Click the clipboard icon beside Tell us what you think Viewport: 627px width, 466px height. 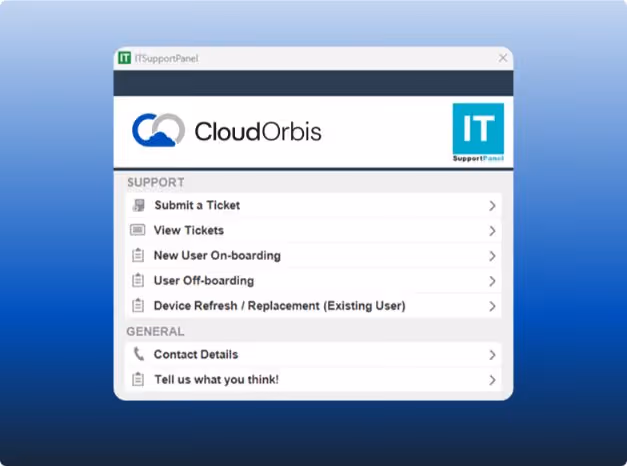pos(138,379)
